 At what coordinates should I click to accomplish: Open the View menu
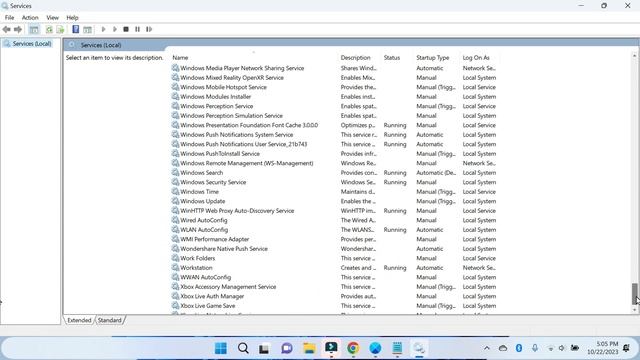click(52, 18)
